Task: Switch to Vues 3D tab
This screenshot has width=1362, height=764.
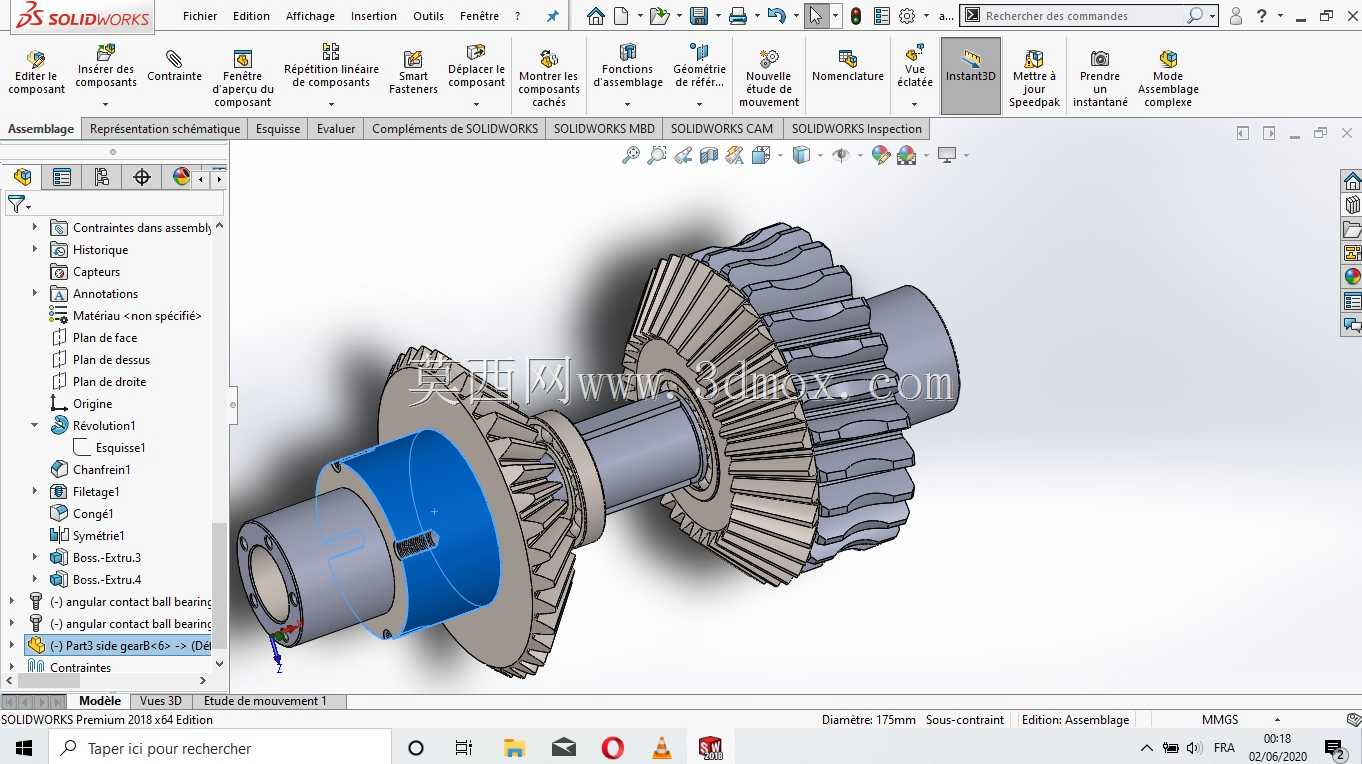Action: 160,701
